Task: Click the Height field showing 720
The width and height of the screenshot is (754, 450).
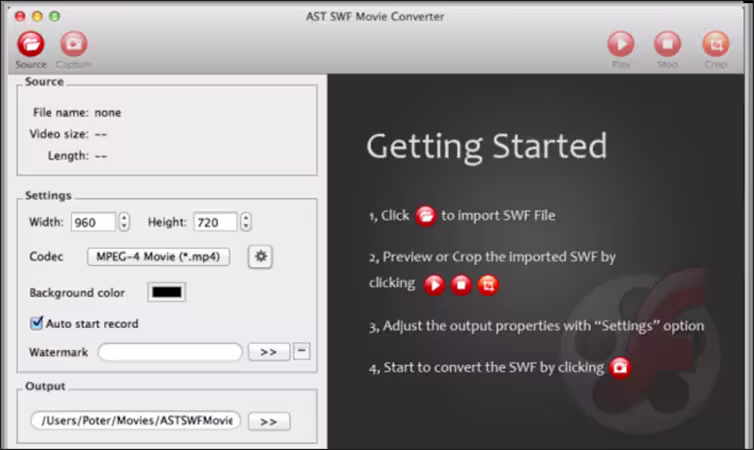Action: (215, 222)
